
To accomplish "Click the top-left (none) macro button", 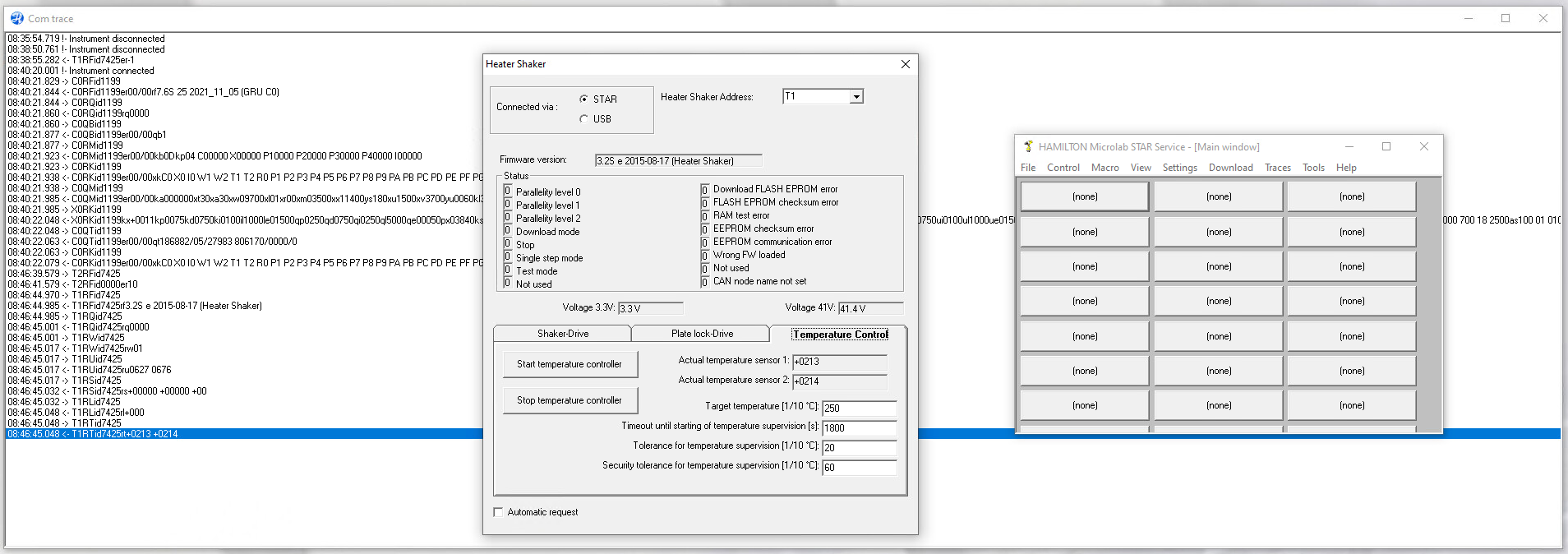I will 1084,196.
